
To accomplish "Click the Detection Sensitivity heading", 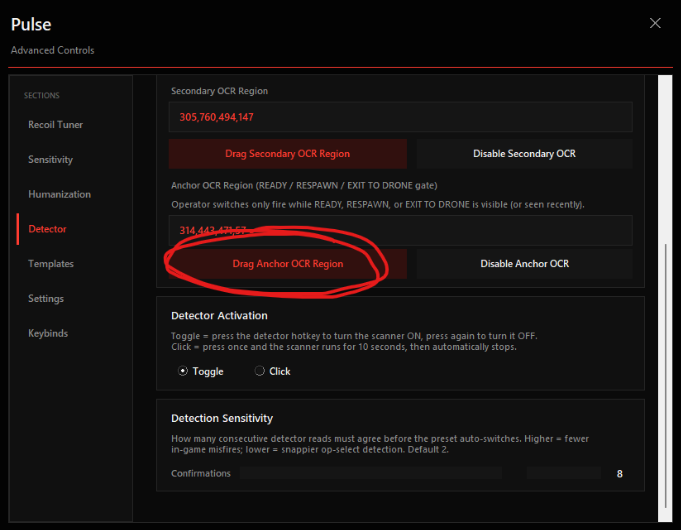I will (x=222, y=418).
